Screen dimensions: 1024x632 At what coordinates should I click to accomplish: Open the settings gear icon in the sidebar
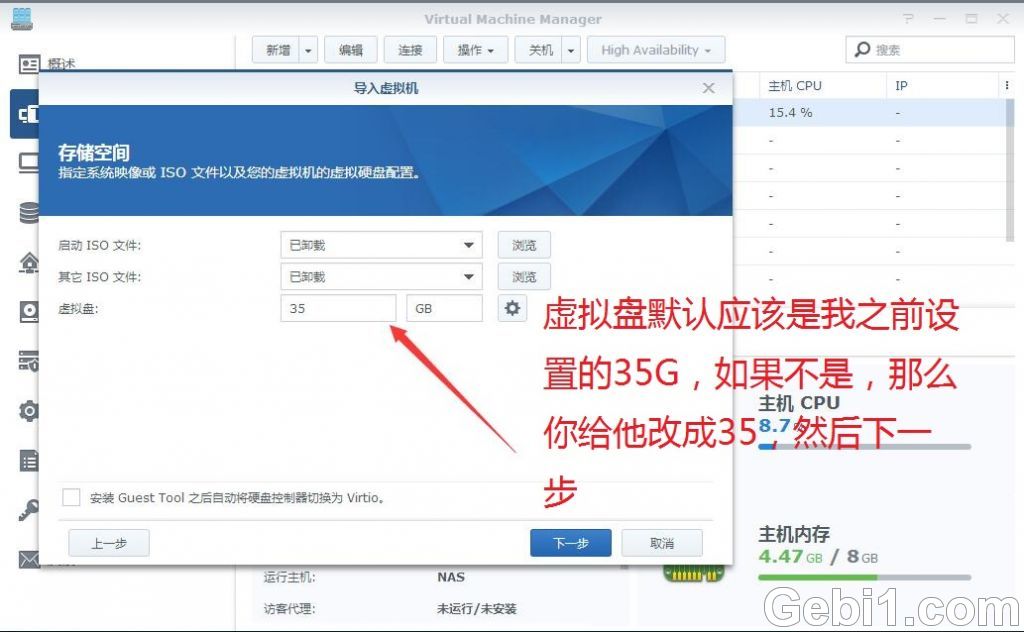click(28, 411)
